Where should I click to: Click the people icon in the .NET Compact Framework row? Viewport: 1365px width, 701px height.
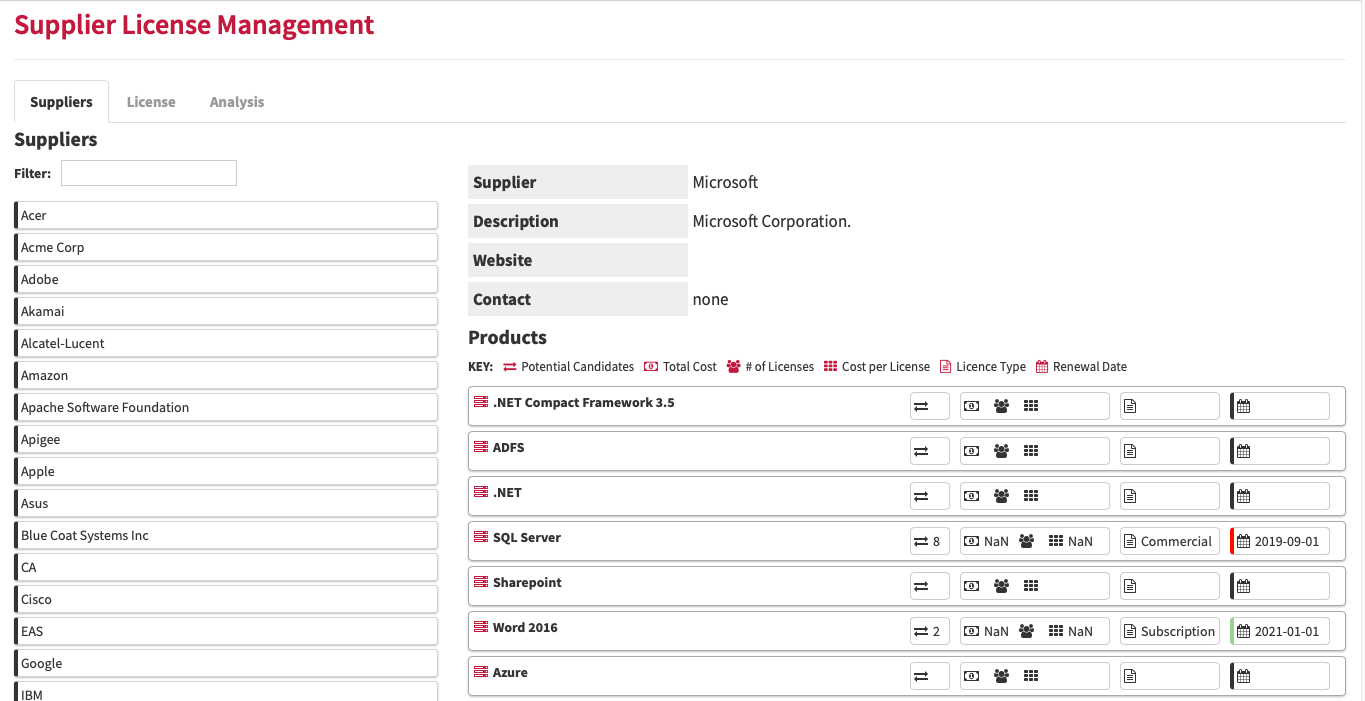click(1001, 407)
